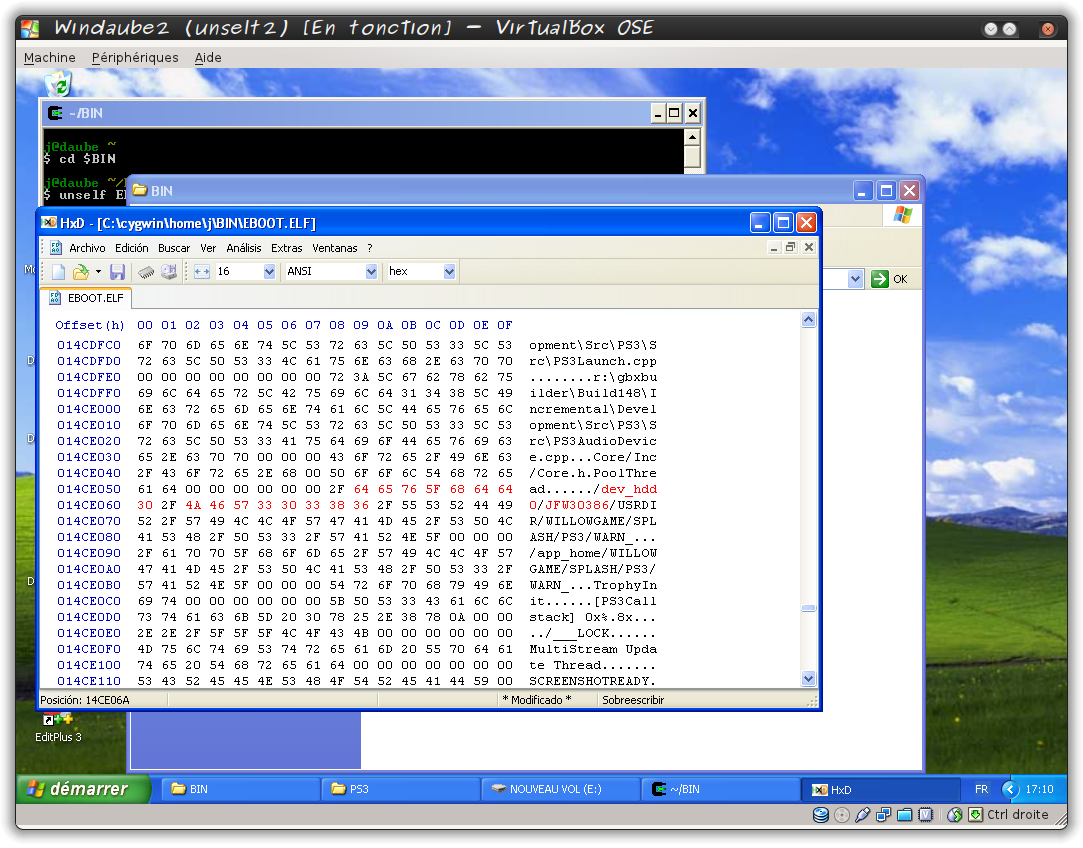This screenshot has width=1083, height=848.
Task: Click the HxD taskbar button
Action: [881, 789]
